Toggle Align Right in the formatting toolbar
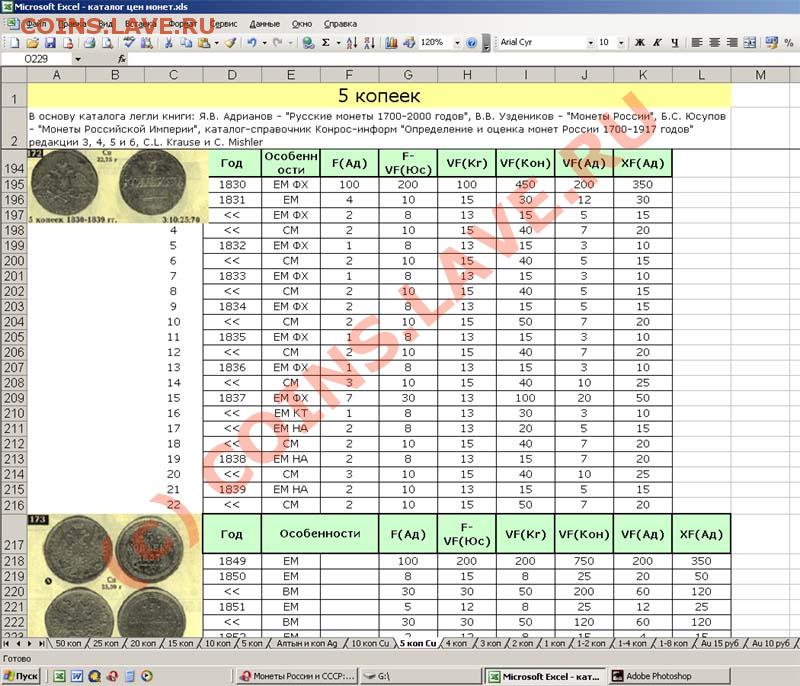Screen dimensions: 800x686 pos(732,43)
